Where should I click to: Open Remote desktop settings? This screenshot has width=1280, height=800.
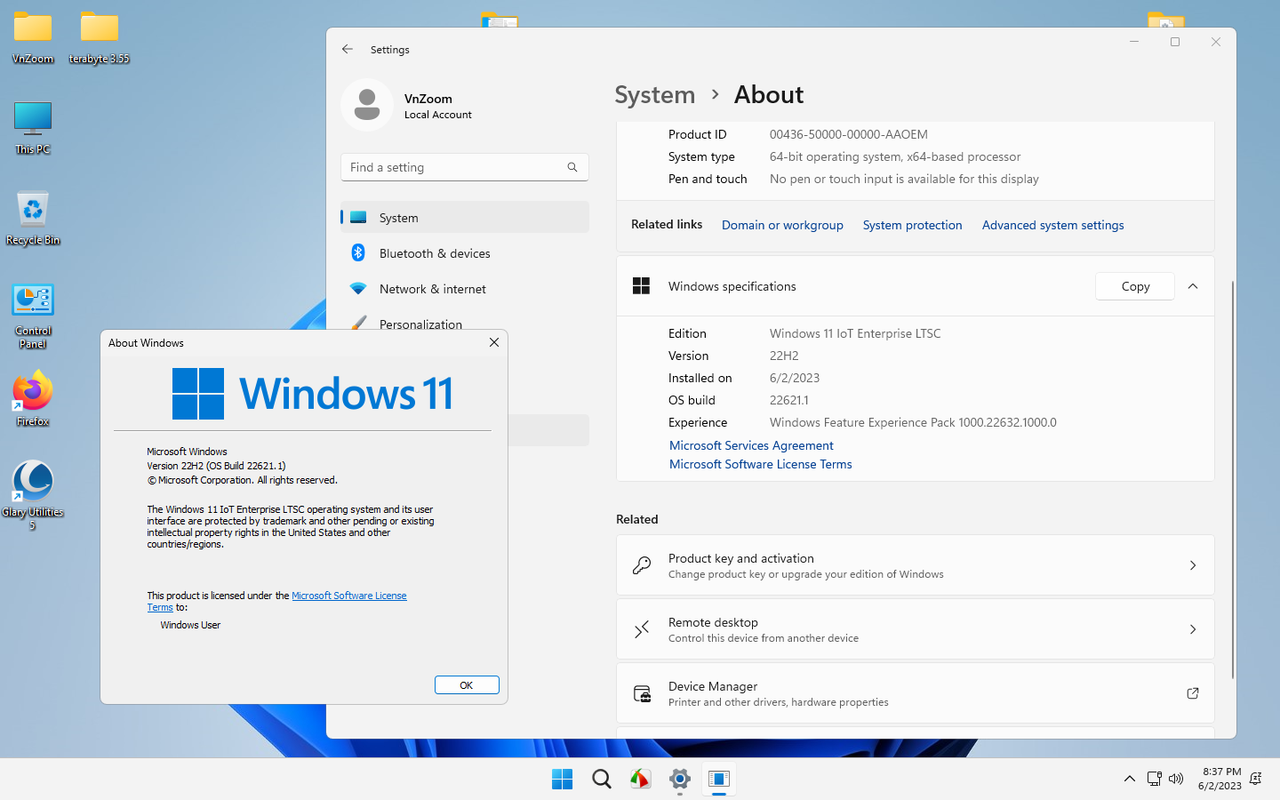pos(915,629)
